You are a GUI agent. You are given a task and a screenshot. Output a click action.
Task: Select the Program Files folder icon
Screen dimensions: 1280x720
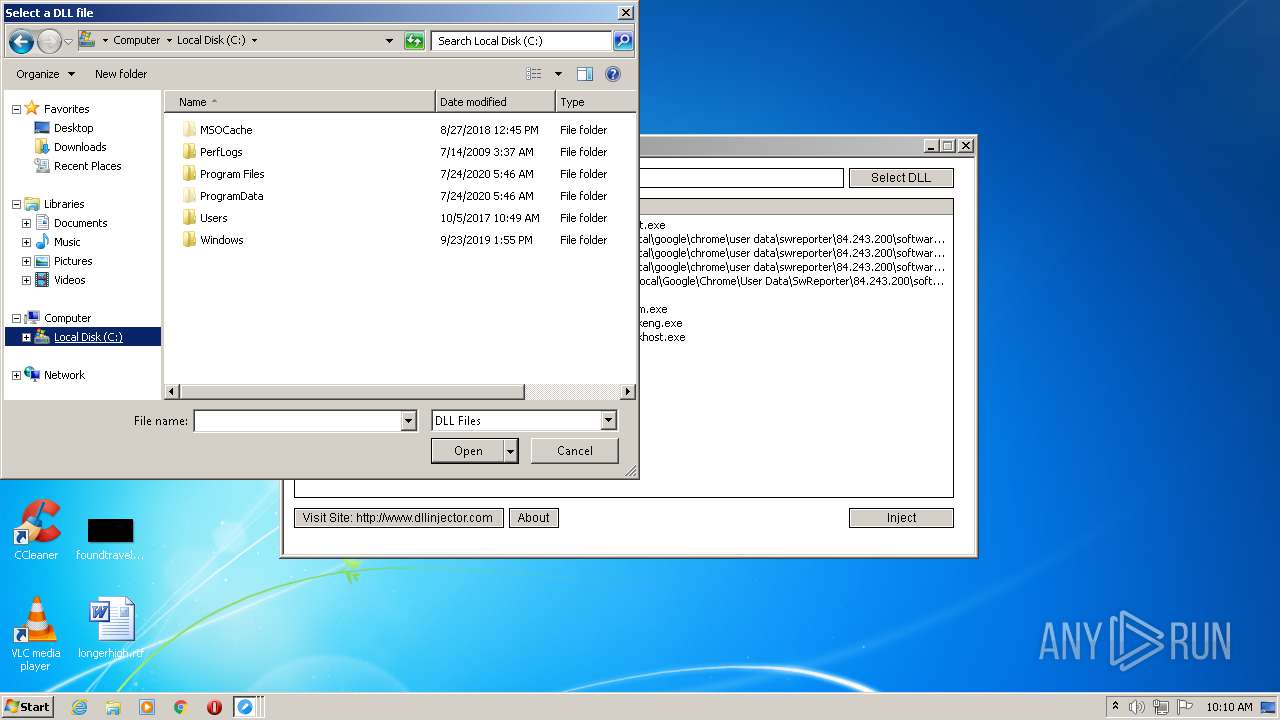pos(189,174)
